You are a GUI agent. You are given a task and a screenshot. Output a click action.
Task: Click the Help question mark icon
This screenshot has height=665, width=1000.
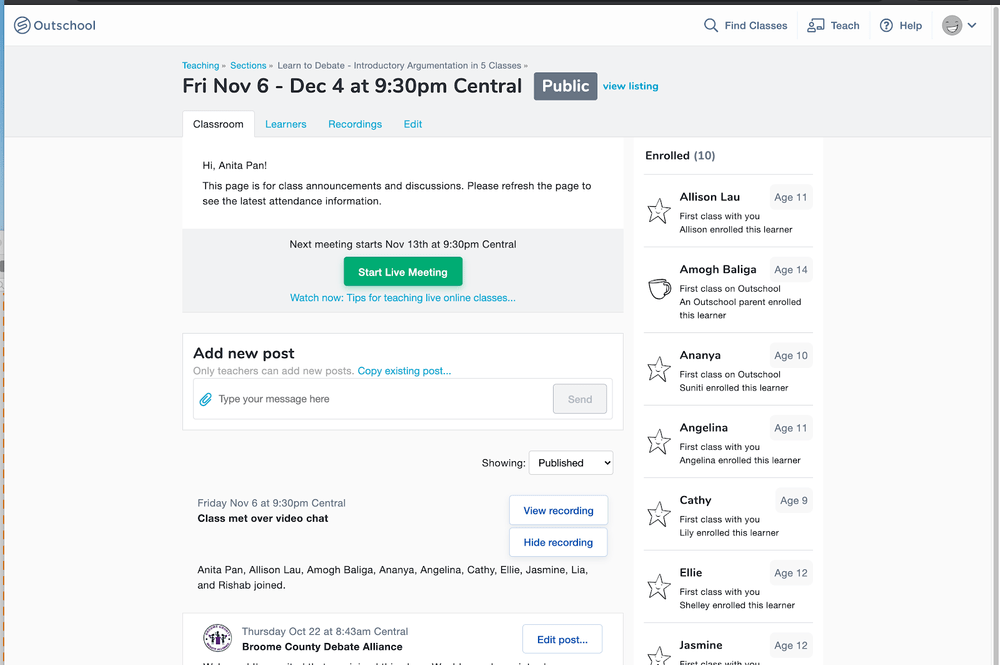pyautogui.click(x=886, y=25)
